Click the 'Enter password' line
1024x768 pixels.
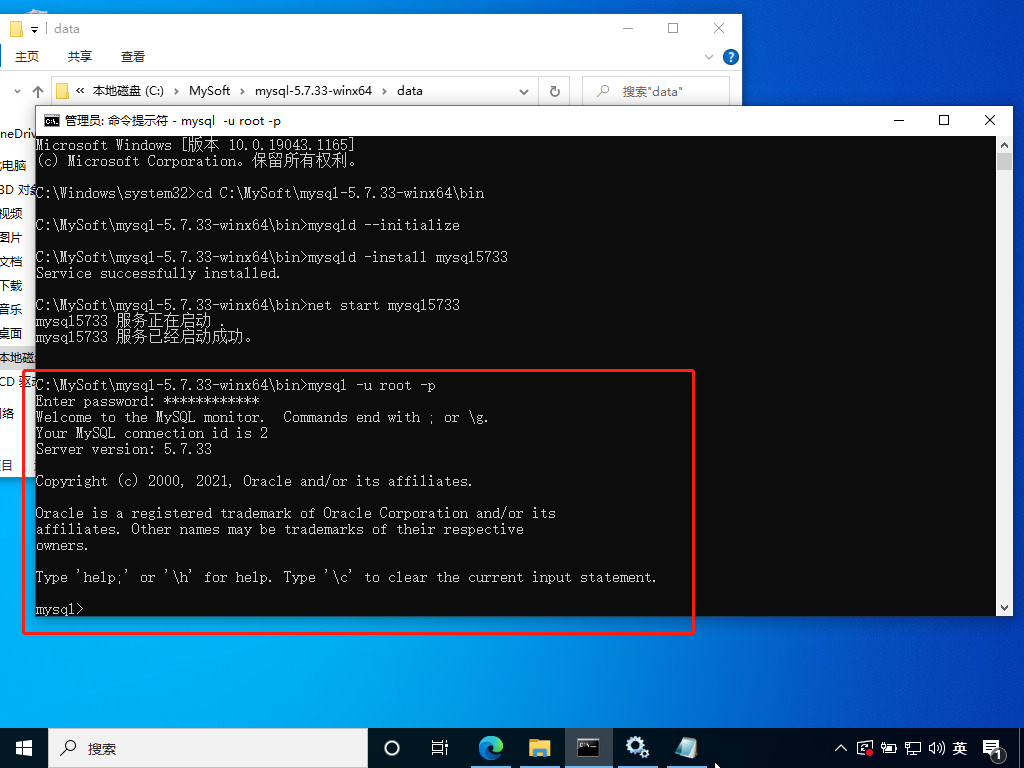(148, 401)
